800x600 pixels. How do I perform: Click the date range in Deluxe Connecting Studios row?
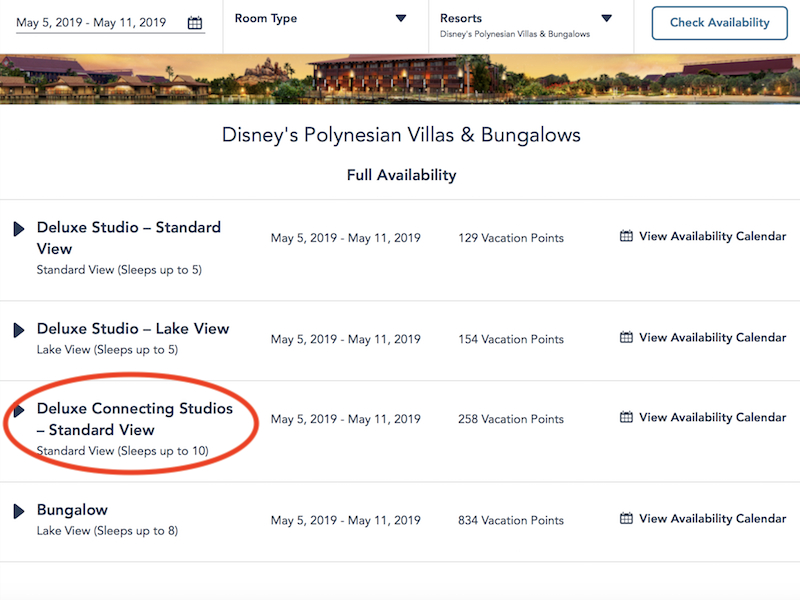345,419
